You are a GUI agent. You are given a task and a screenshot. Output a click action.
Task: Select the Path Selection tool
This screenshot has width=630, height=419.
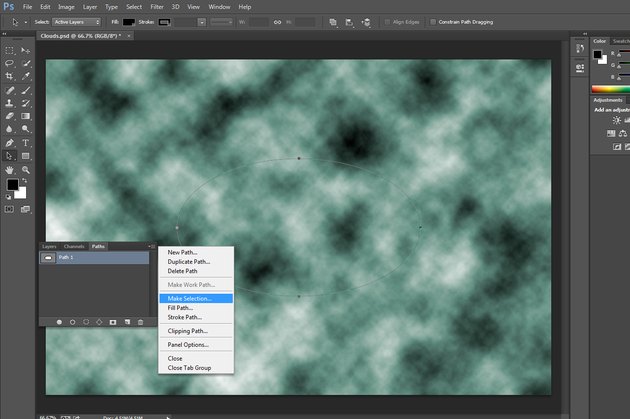point(9,156)
